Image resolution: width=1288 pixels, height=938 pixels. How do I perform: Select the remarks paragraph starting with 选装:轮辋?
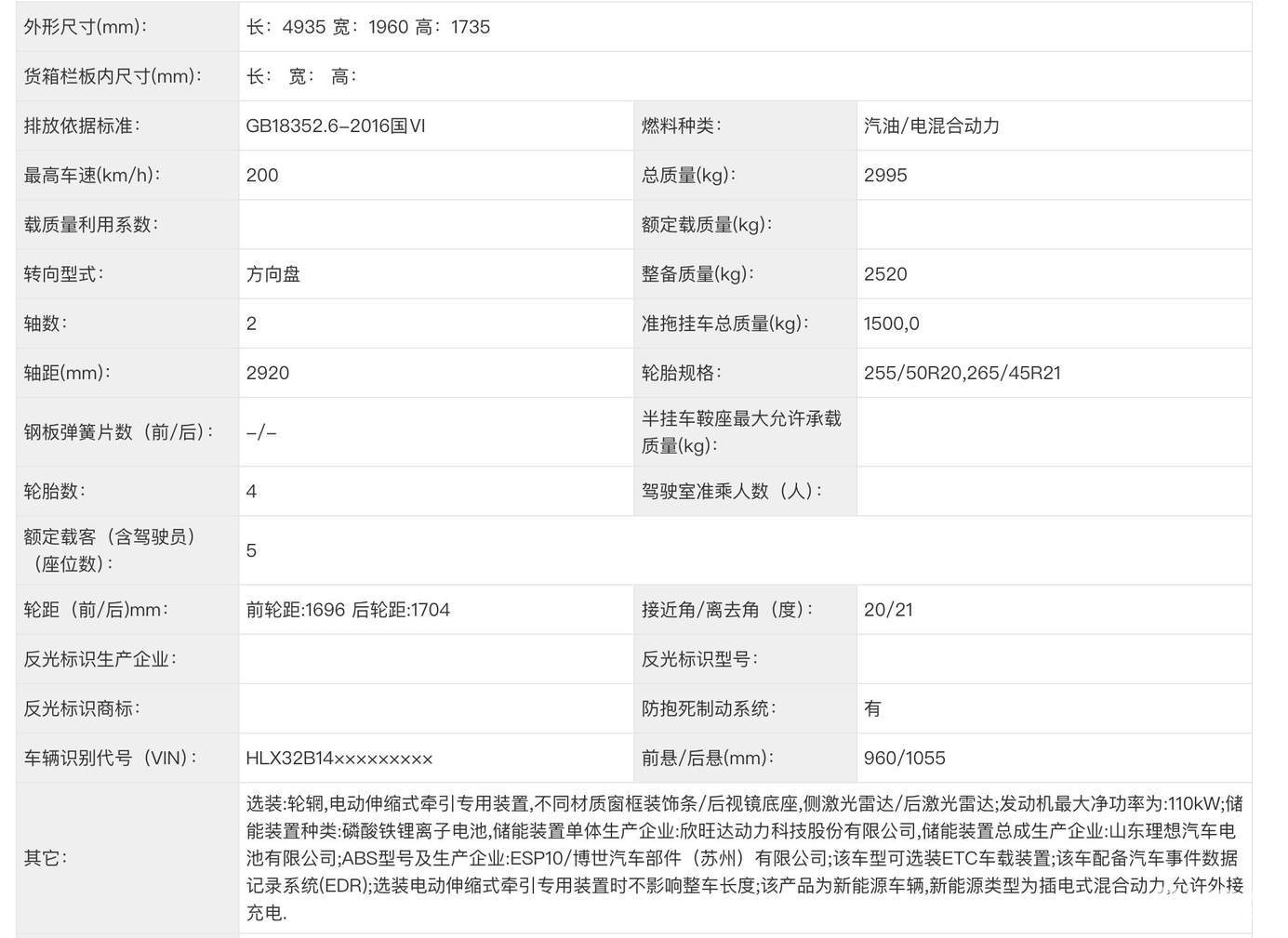[745, 858]
